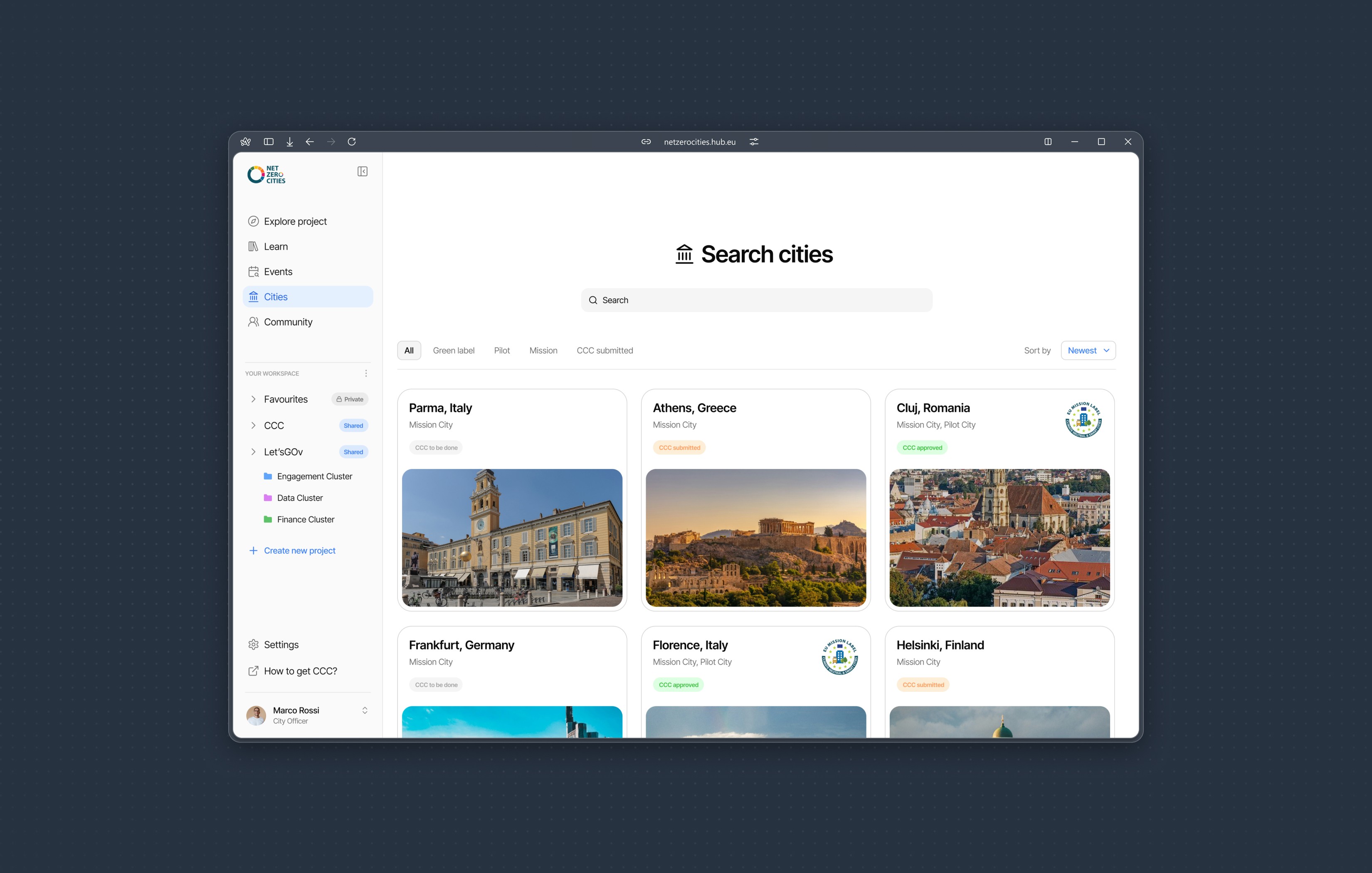Open the Newest sort dropdown
Screen dimensions: 1372x873
1088,350
